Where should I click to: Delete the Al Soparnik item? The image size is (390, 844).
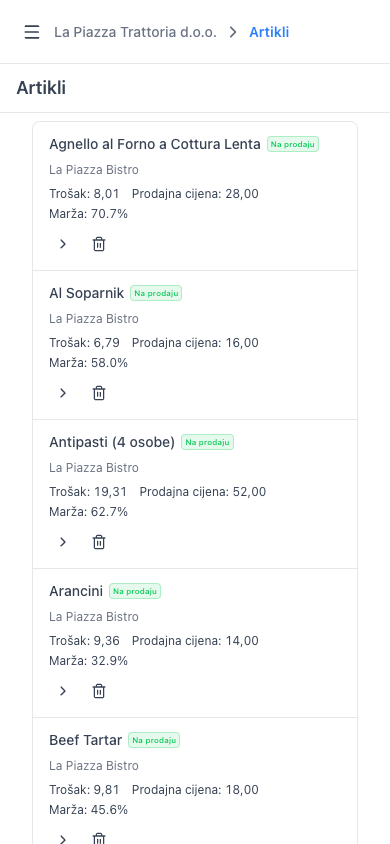99,393
